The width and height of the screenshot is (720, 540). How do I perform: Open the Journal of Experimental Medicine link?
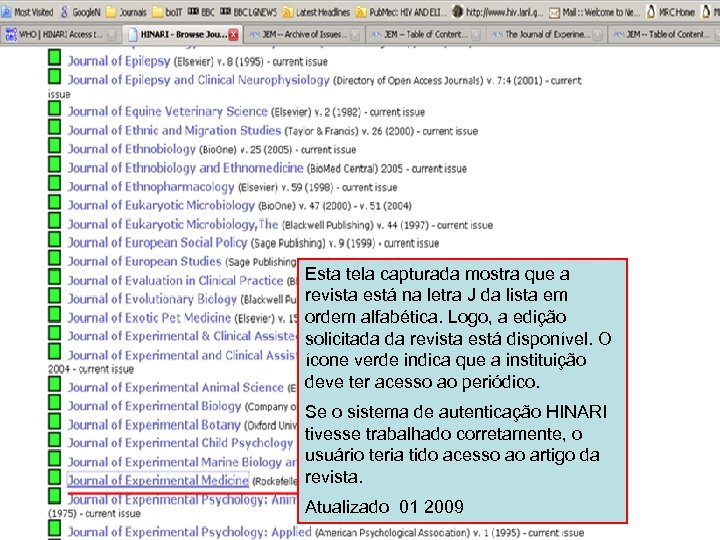[158, 481]
